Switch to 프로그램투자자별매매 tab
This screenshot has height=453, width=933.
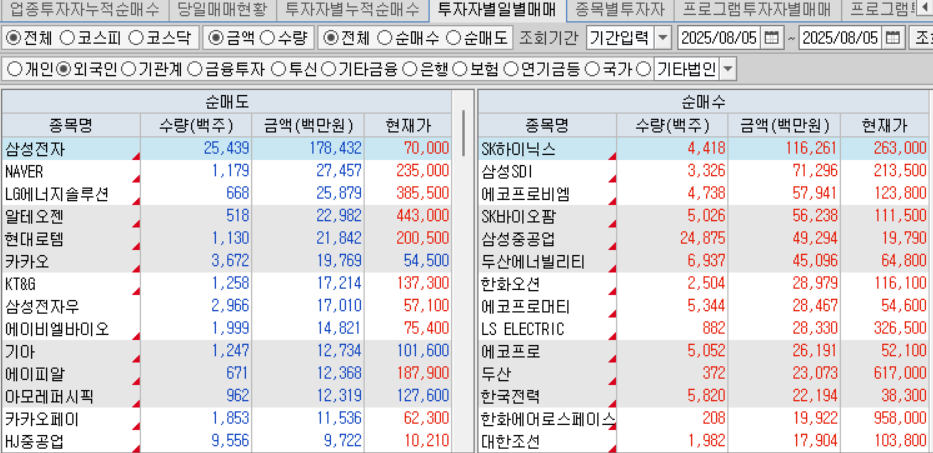(757, 9)
